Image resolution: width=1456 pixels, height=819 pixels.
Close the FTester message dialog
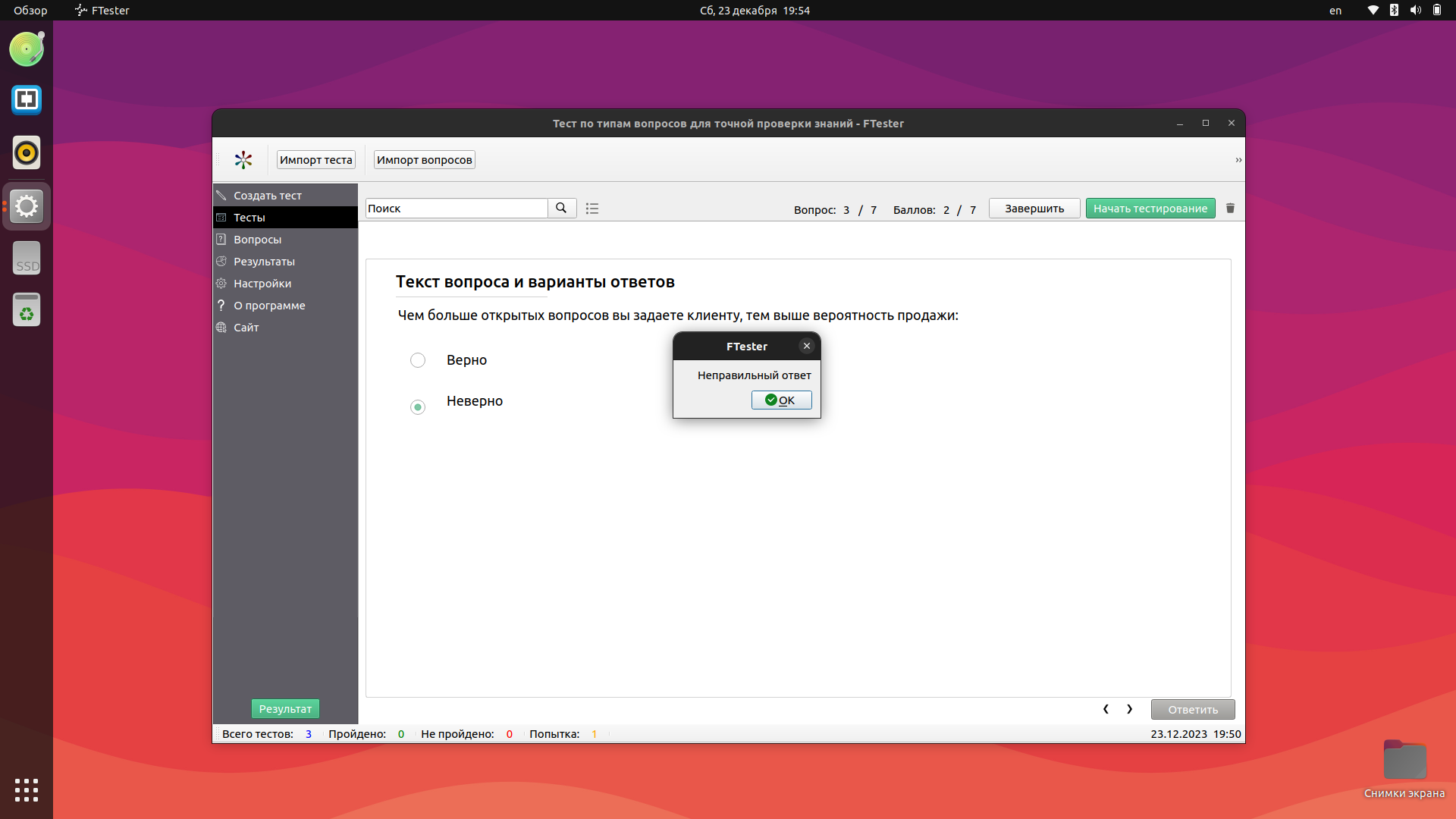click(x=807, y=346)
